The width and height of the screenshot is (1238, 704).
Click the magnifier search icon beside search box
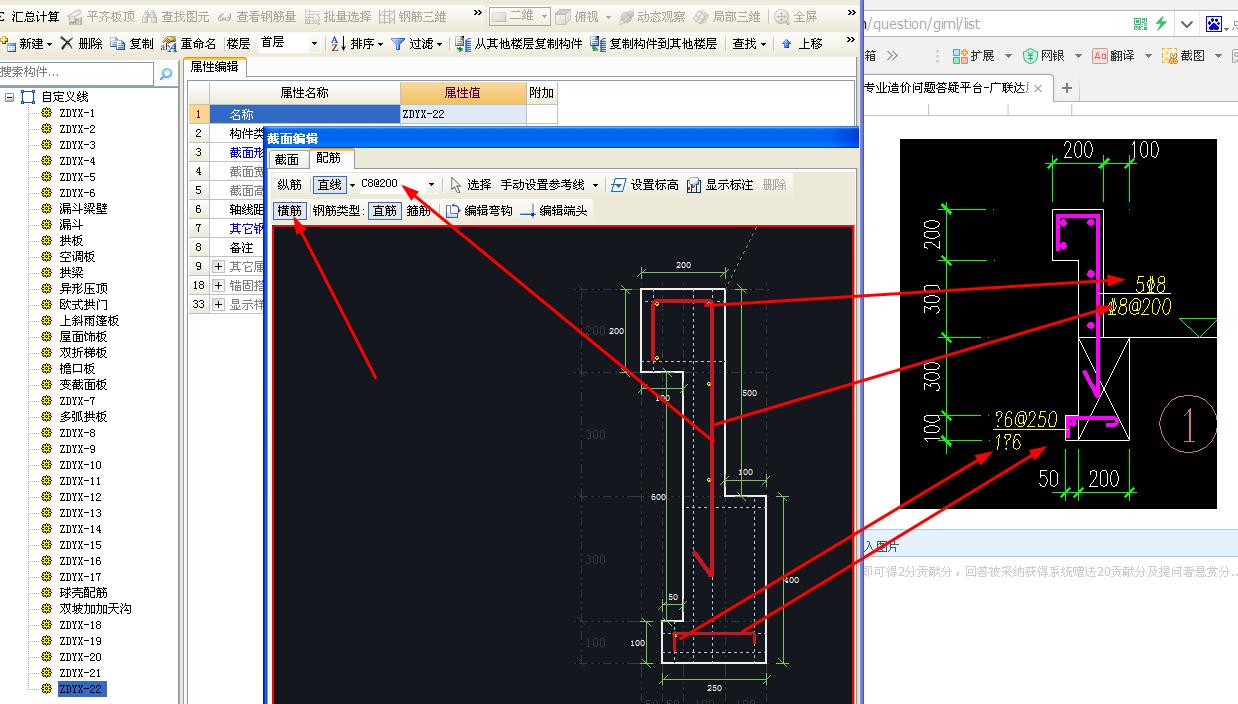click(166, 73)
